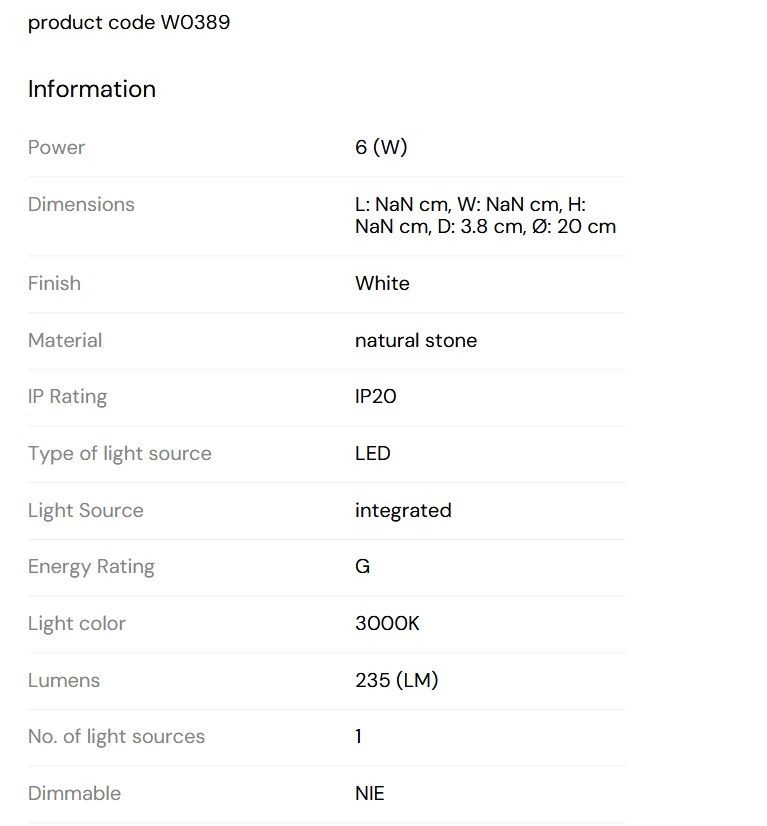The width and height of the screenshot is (767, 826).
Task: Select the White finish value
Action: point(382,283)
